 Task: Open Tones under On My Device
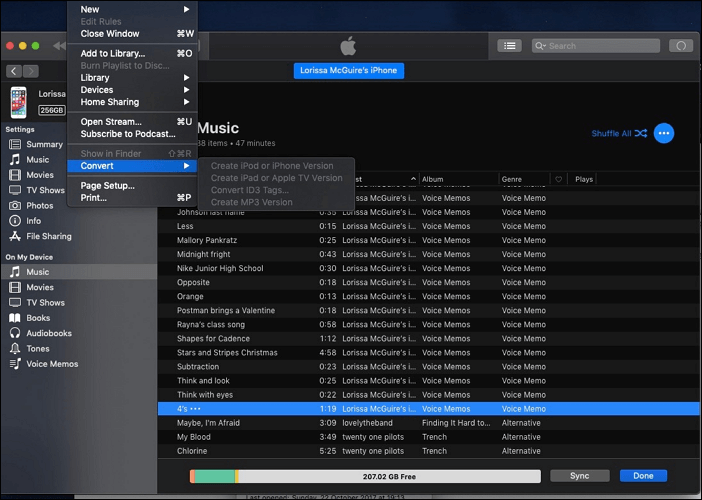(38, 348)
